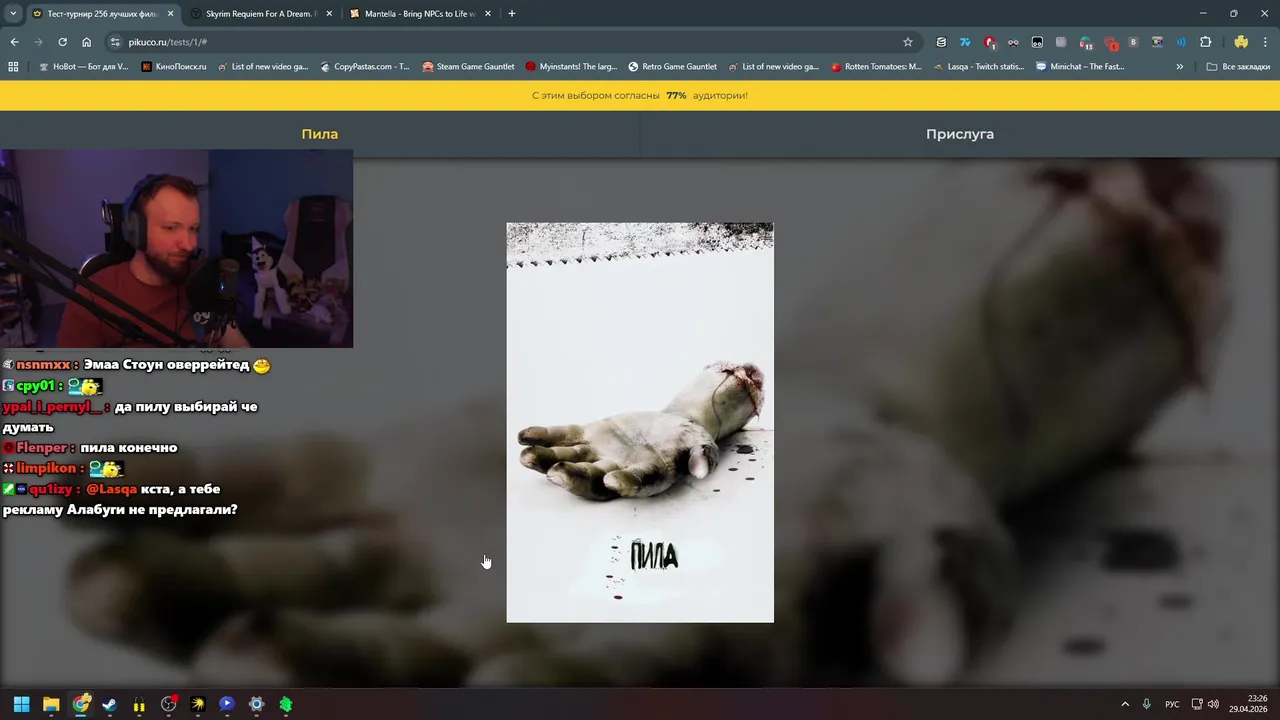Switch the РУС input language
The width and height of the screenshot is (1280, 720).
pyautogui.click(x=1172, y=704)
